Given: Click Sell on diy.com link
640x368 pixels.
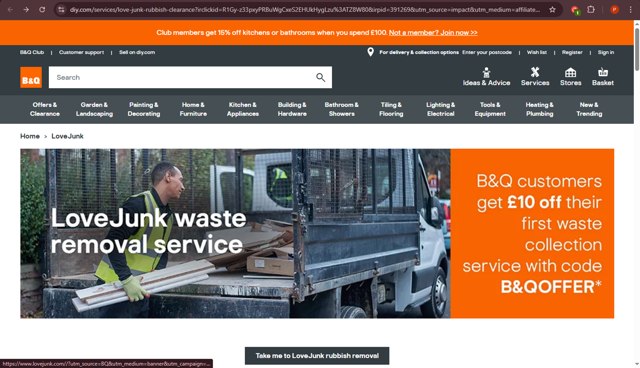Looking at the screenshot, I should tap(137, 52).
